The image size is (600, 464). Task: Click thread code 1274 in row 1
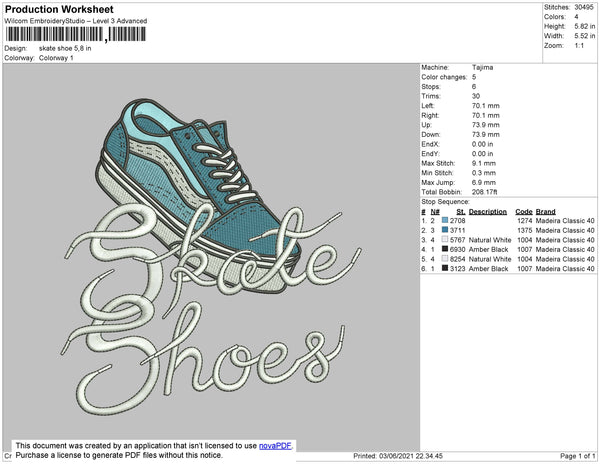(525, 221)
